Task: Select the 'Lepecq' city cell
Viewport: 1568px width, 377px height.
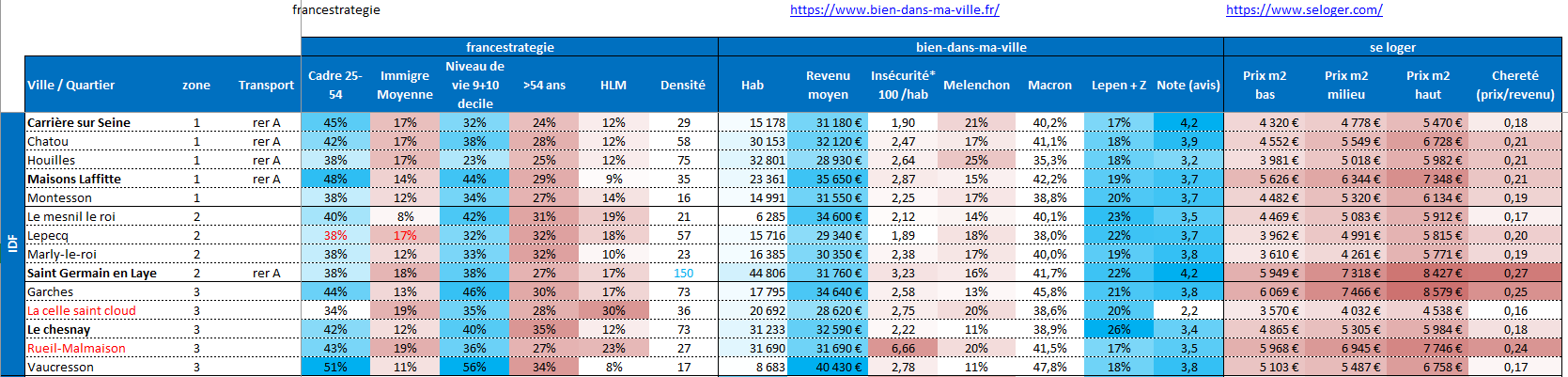Action: coord(96,235)
